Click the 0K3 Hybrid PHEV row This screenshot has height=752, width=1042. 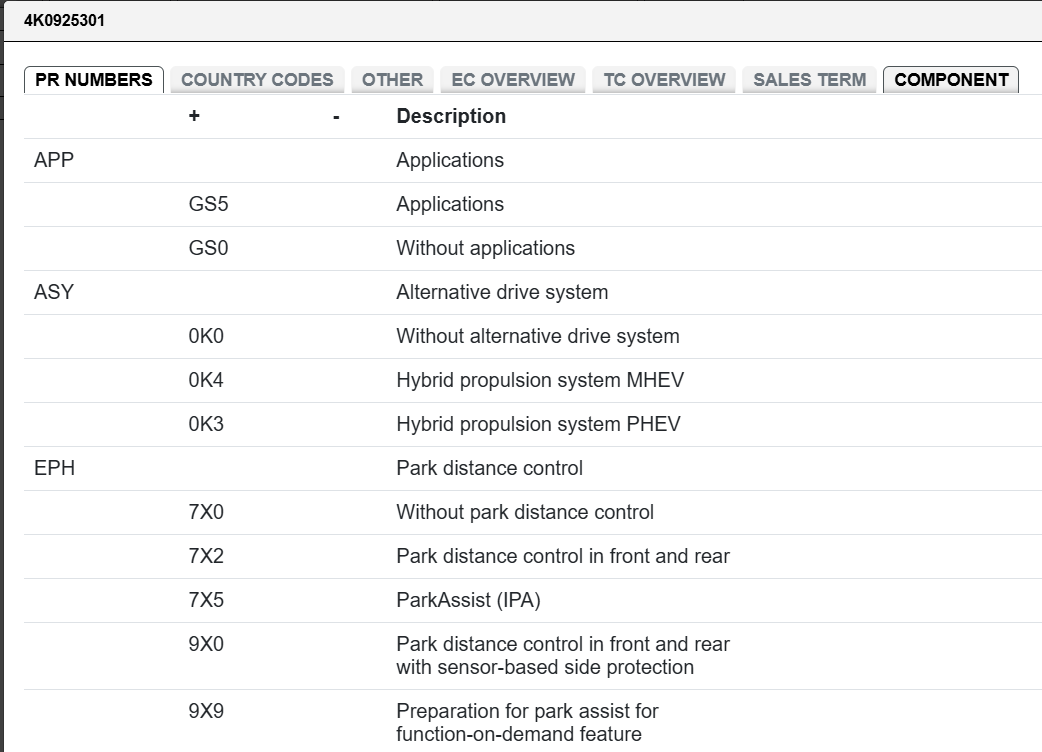click(x=533, y=424)
